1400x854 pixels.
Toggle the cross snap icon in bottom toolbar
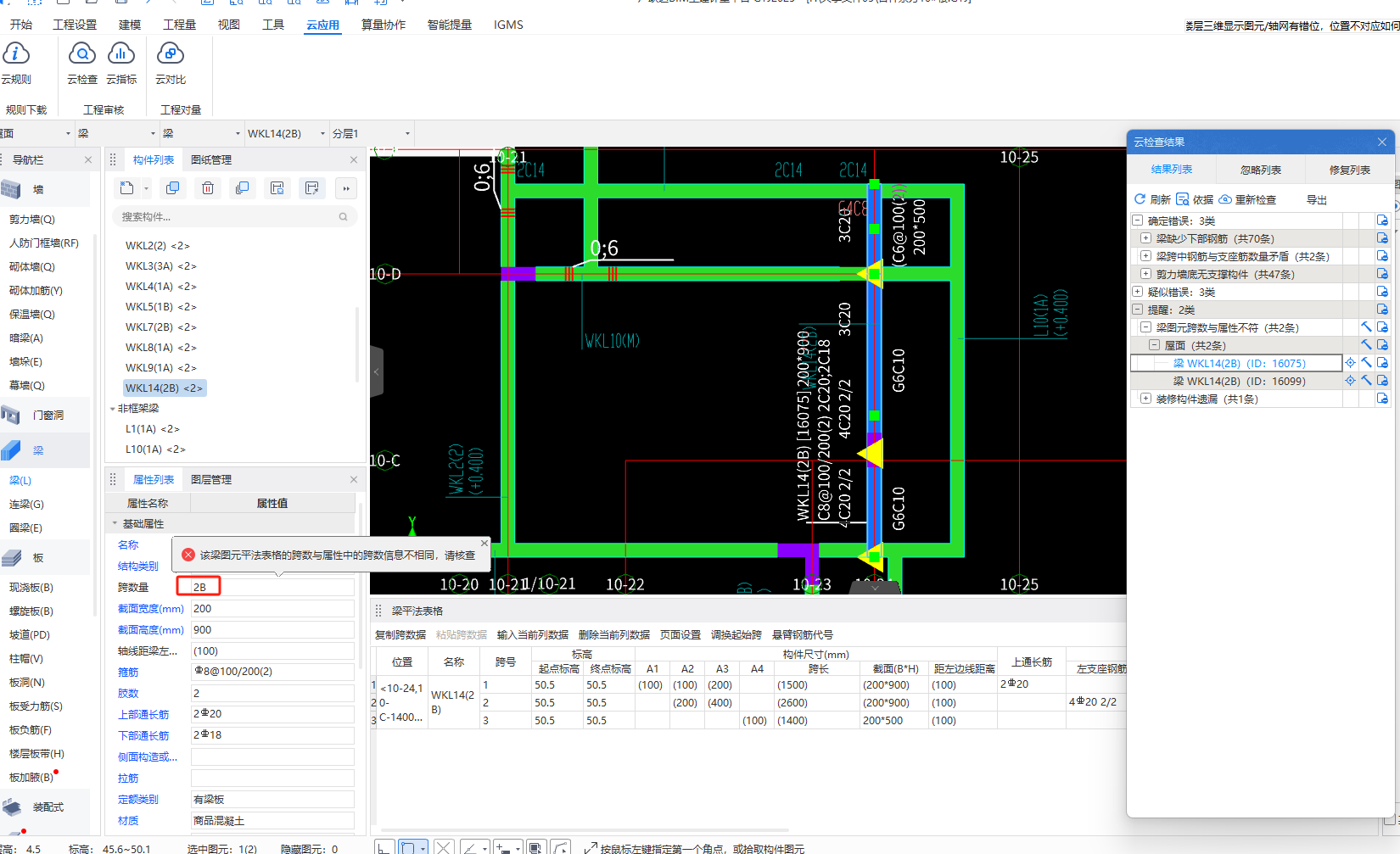(x=443, y=847)
